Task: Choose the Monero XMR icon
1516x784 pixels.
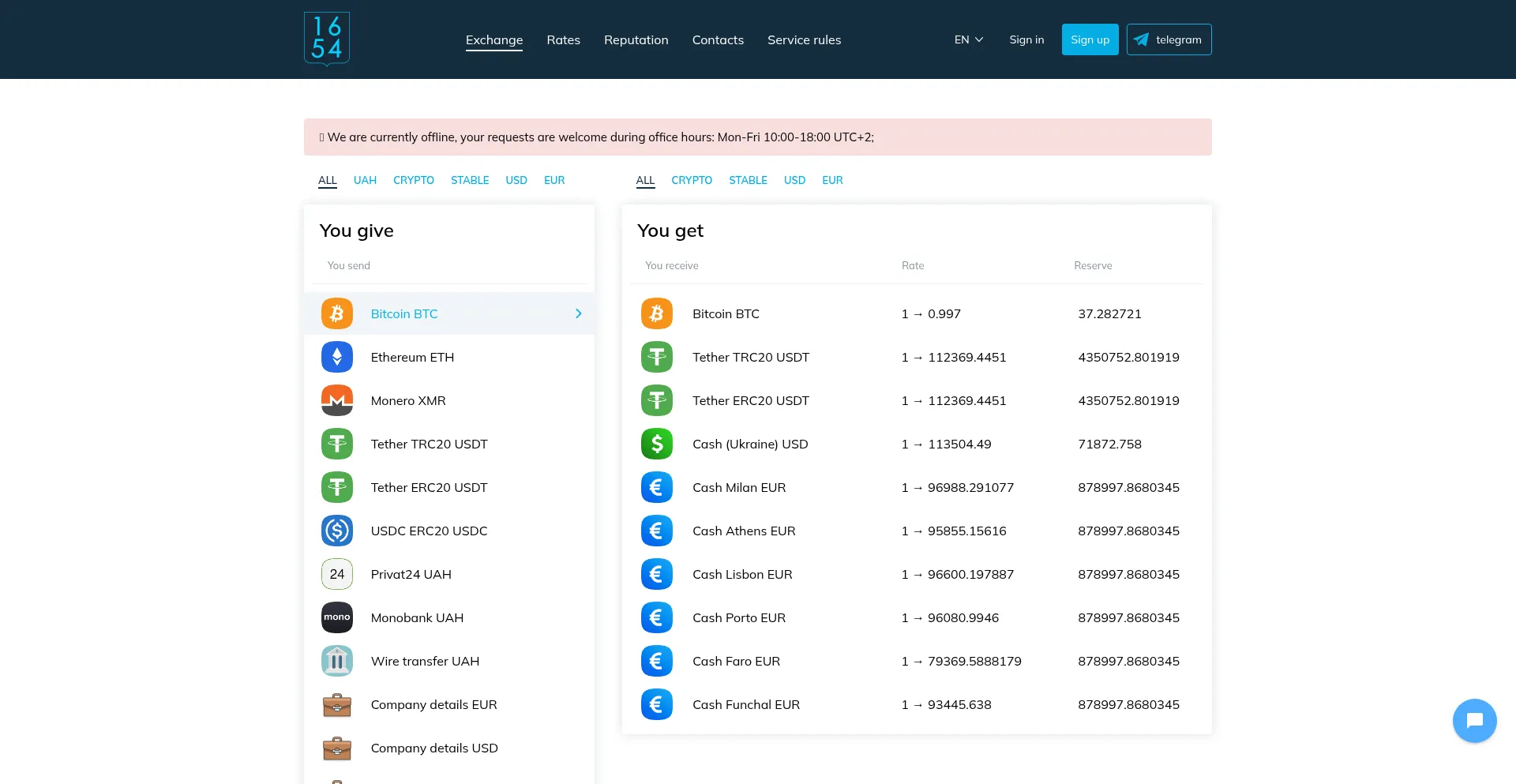Action: 337,400
